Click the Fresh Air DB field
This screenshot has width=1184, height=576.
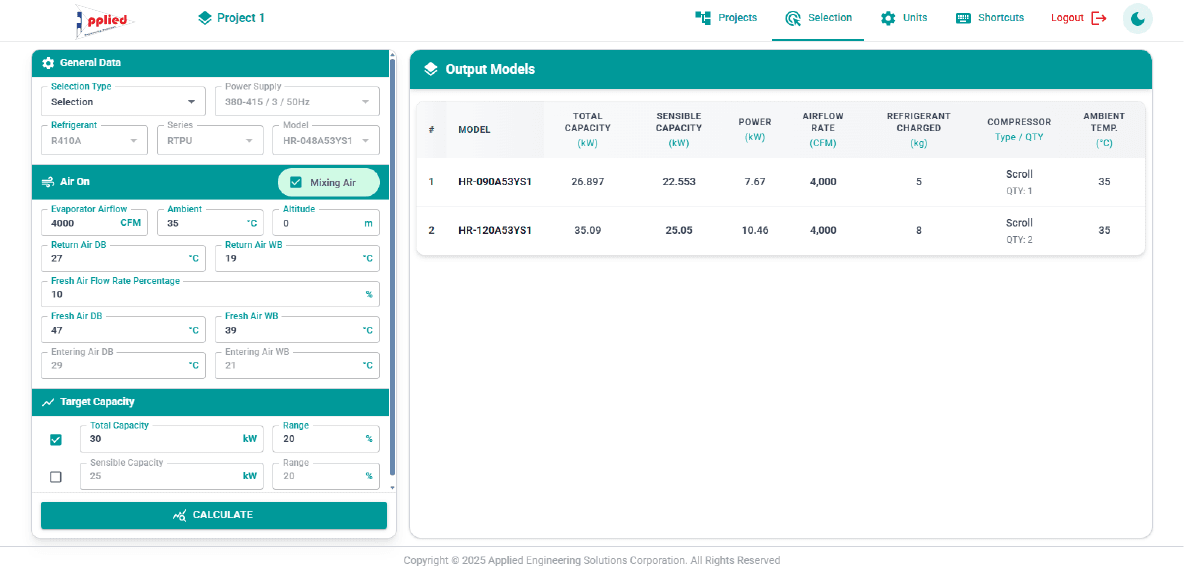[123, 330]
